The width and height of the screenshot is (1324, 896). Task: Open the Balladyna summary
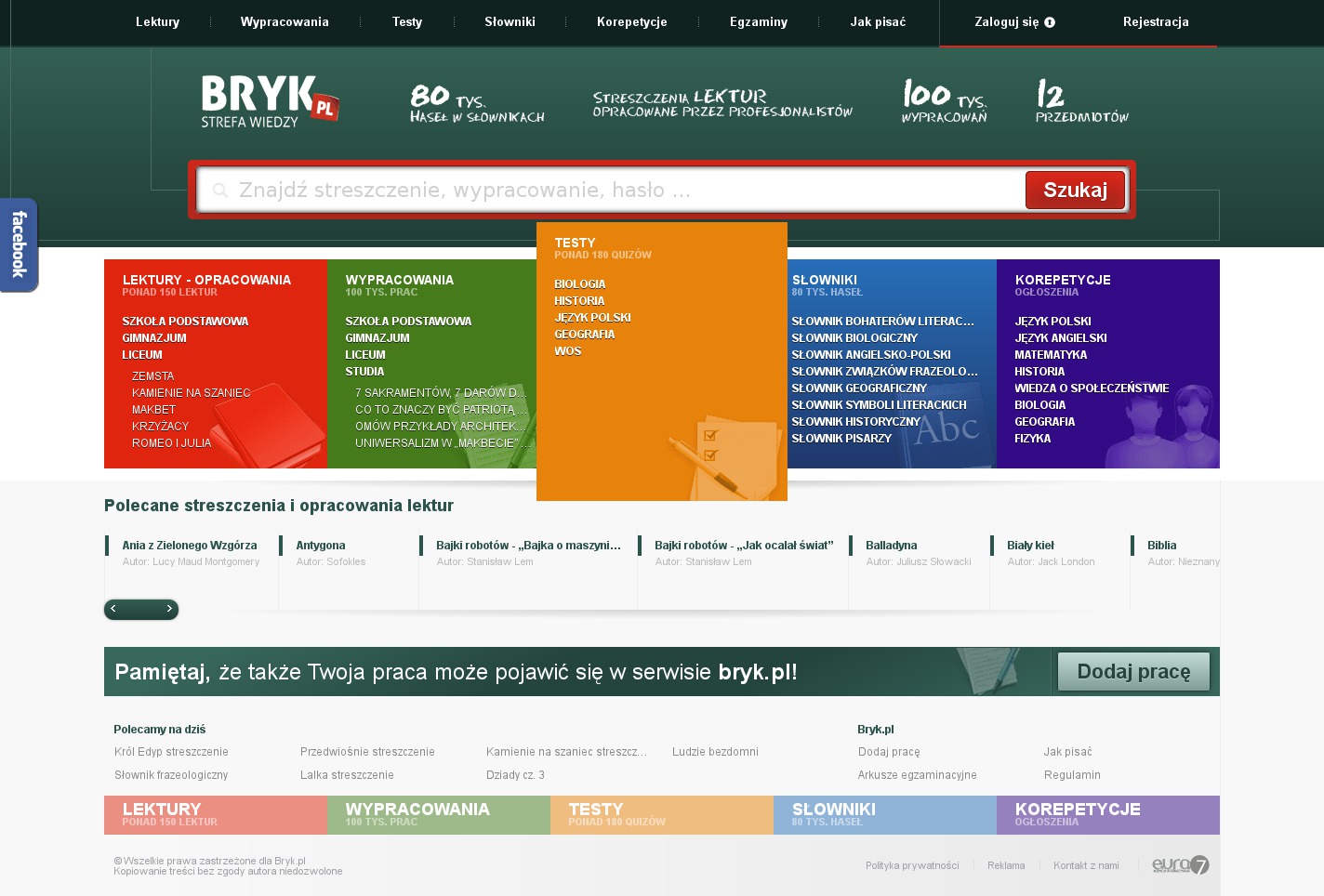892,546
